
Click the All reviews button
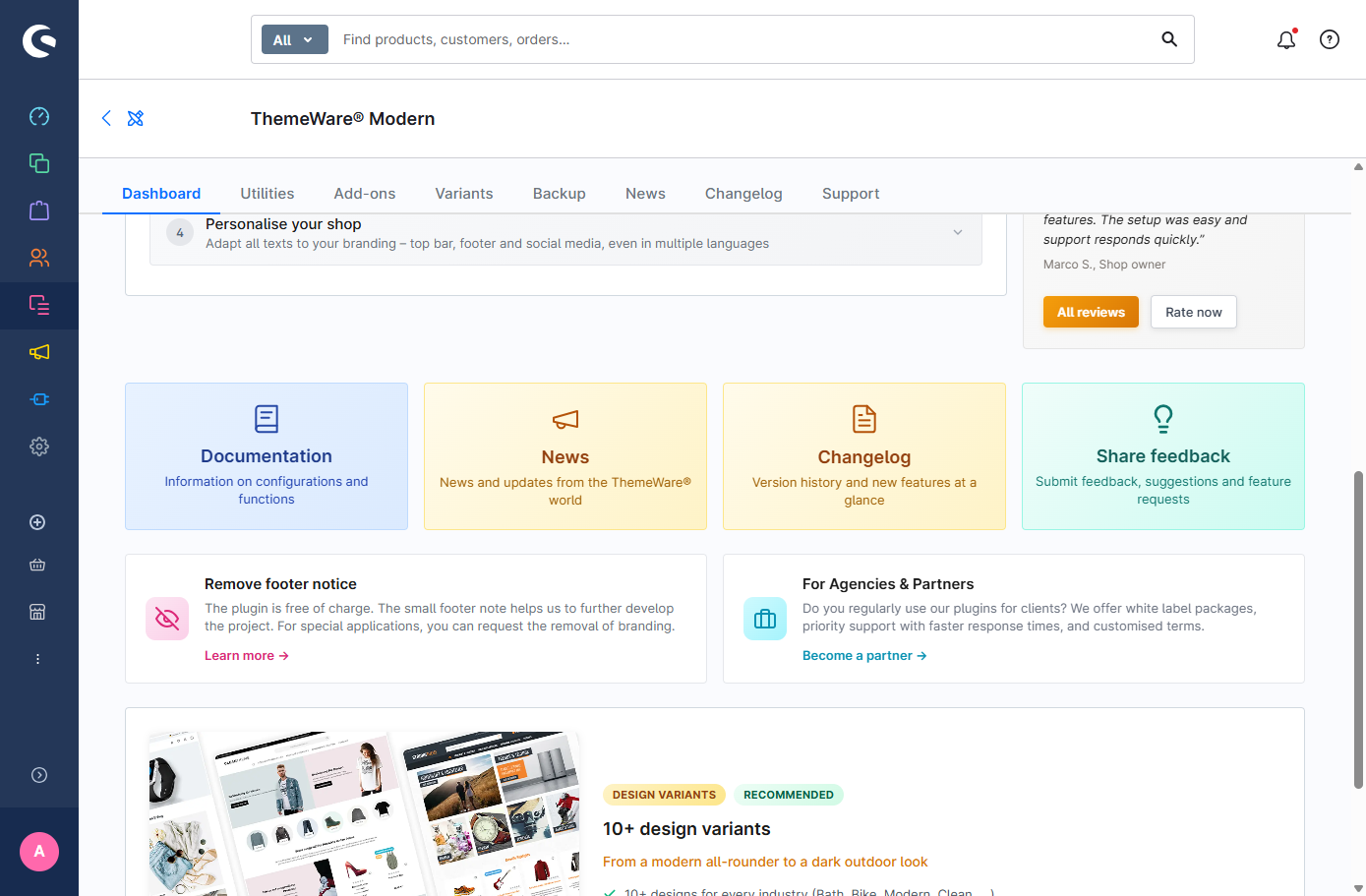tap(1091, 312)
